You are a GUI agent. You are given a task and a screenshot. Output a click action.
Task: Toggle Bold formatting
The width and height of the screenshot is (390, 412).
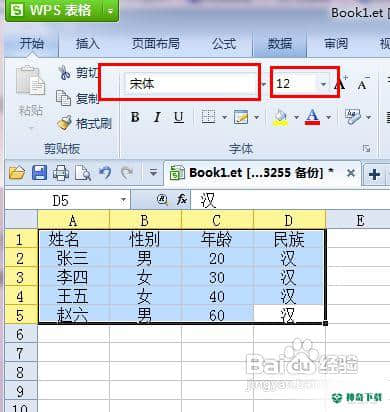coord(135,117)
